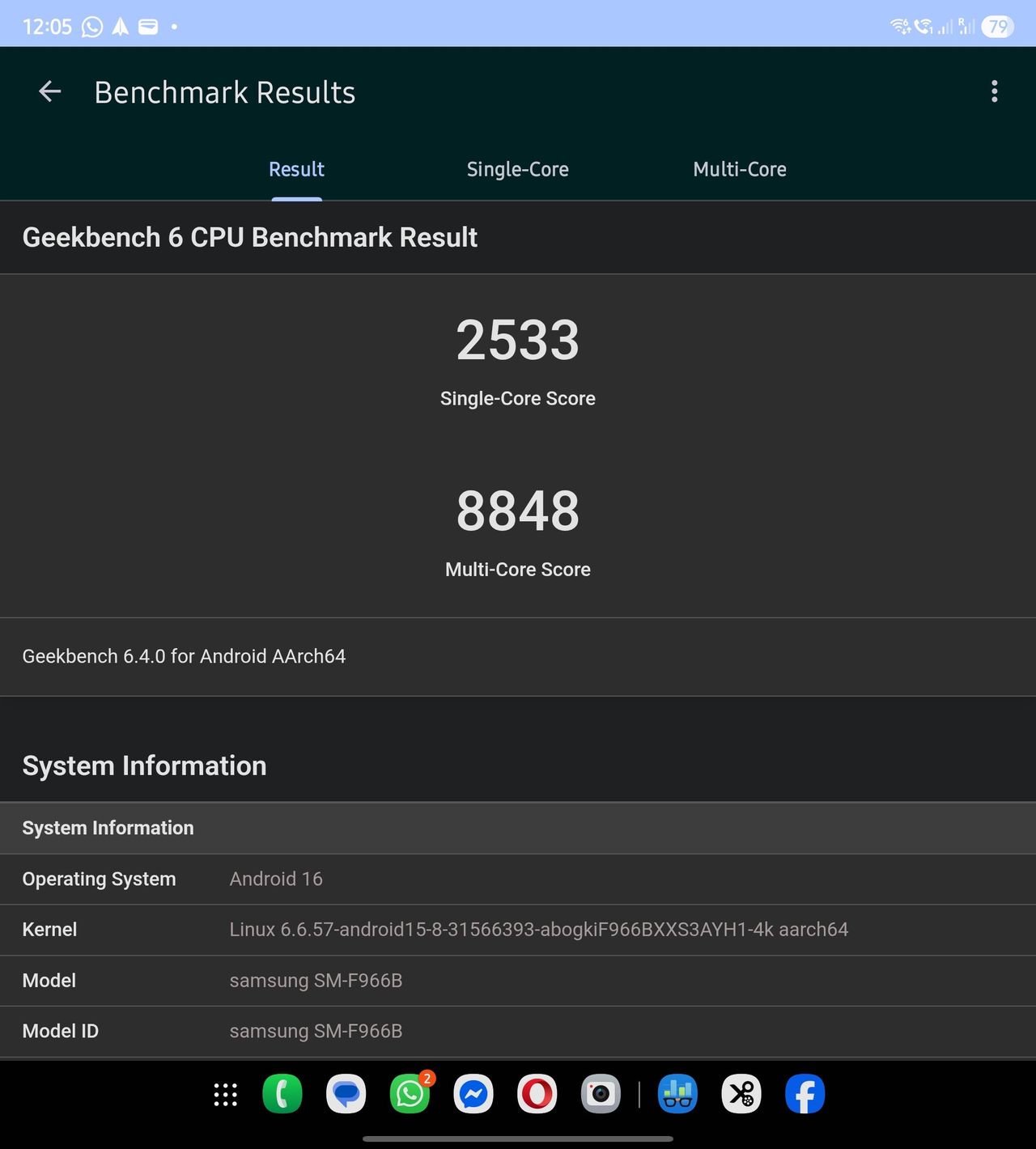1036x1149 pixels.
Task: Launch the green Phone app
Action: point(282,1094)
